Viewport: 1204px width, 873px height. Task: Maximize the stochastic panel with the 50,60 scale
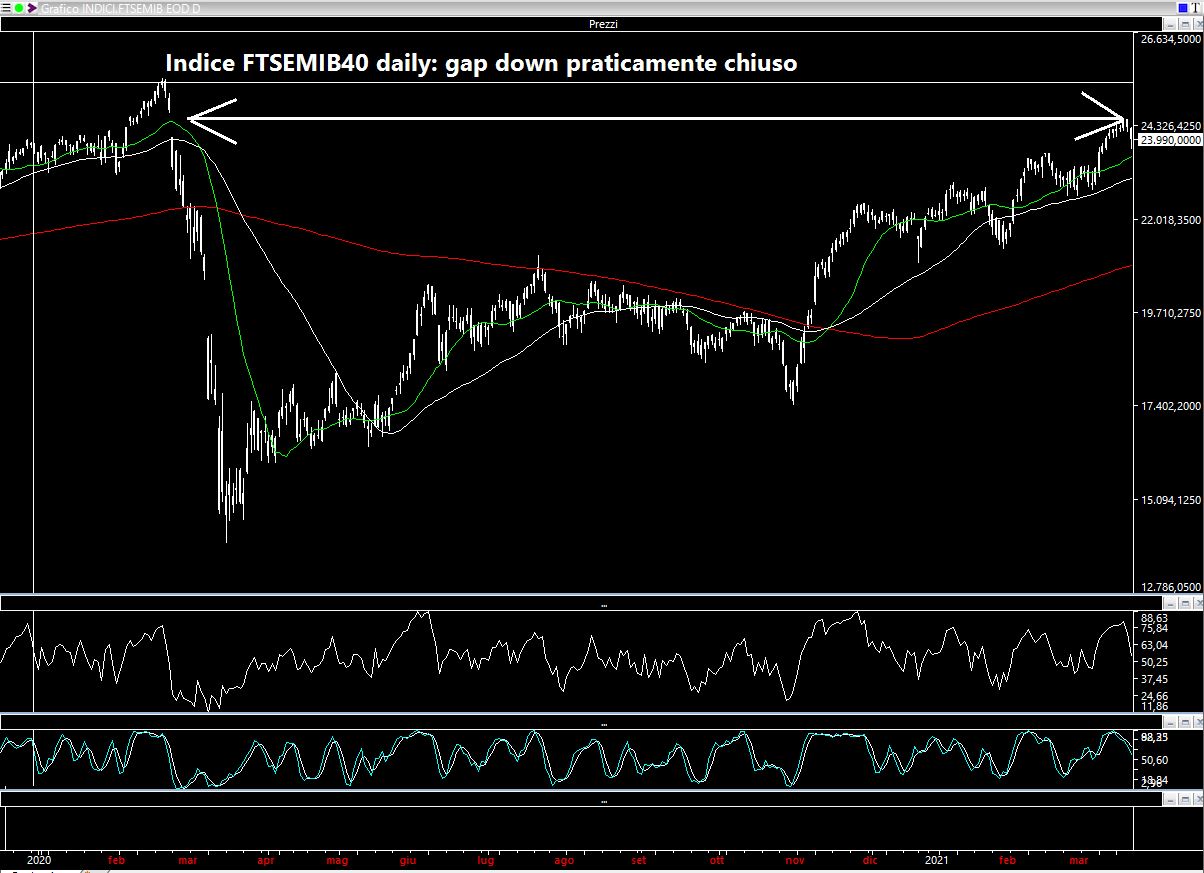[1185, 722]
